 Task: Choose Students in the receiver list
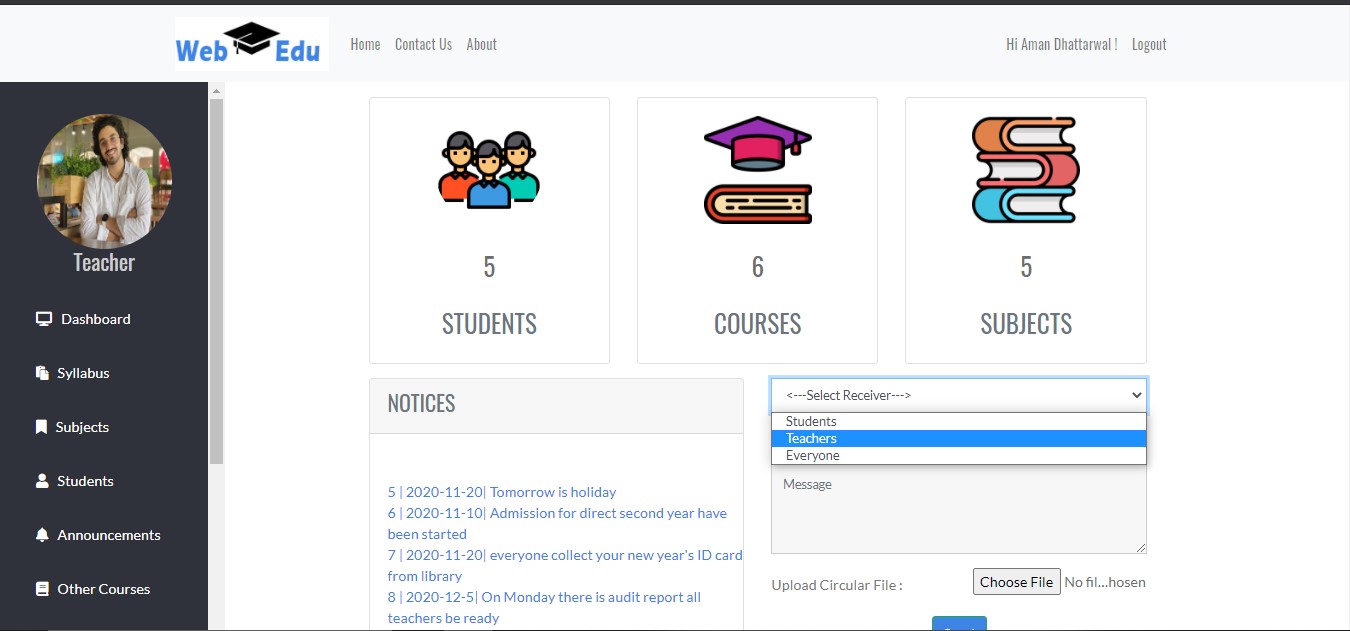[810, 421]
